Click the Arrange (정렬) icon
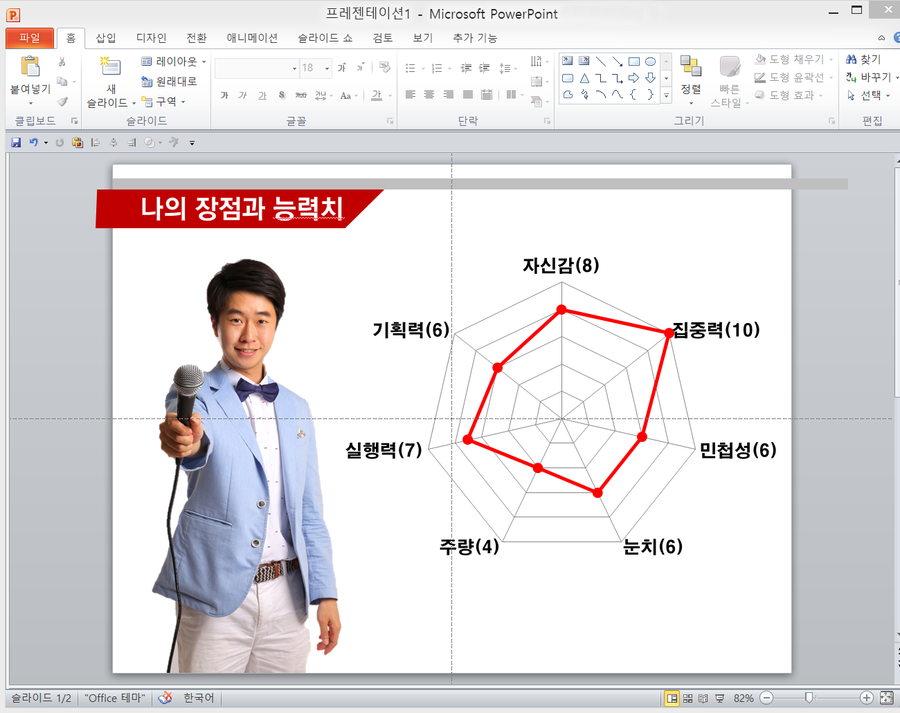The width and height of the screenshot is (900, 713). (x=690, y=68)
